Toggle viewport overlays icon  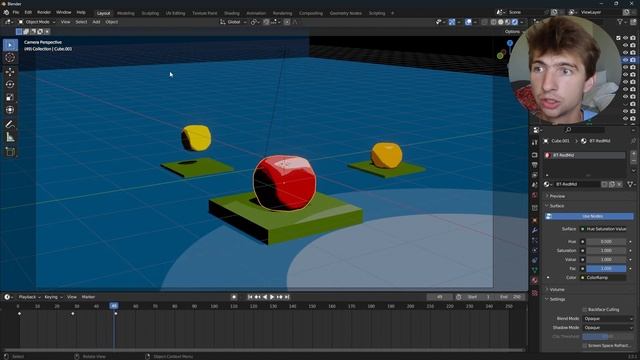(x=468, y=22)
